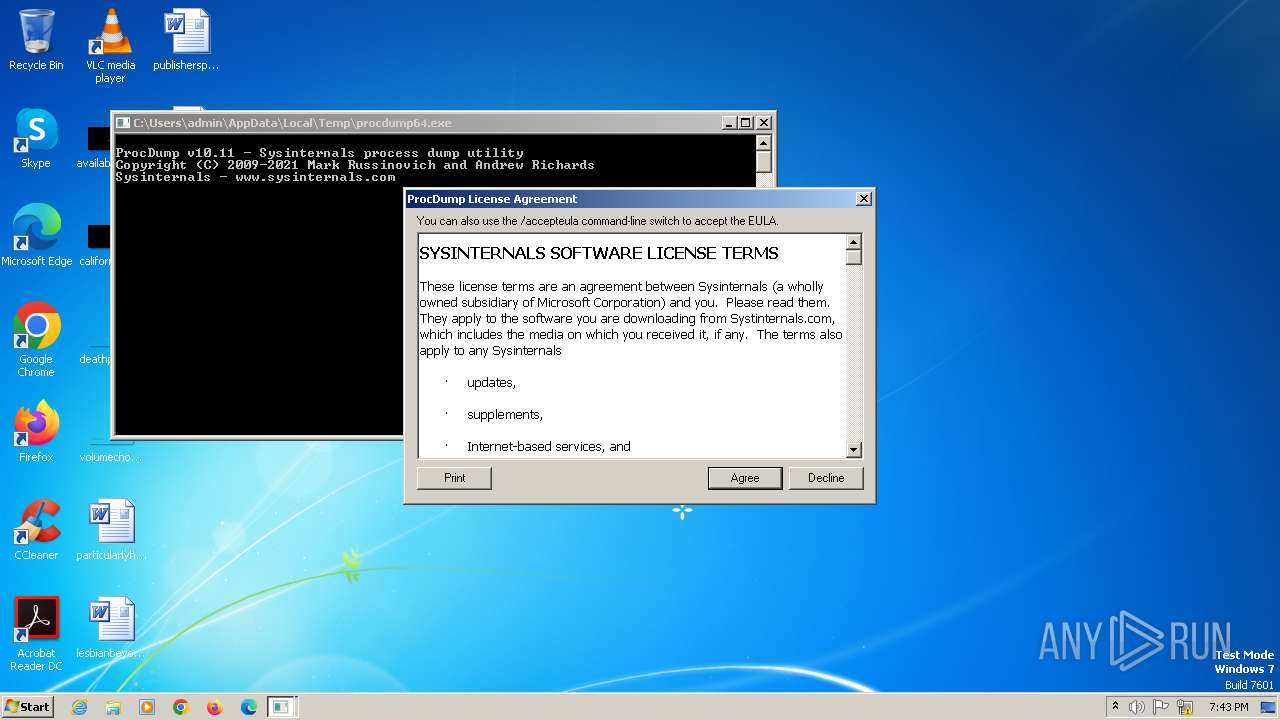The height and width of the screenshot is (720, 1280).
Task: Click the 'www.sysinternals.com' console line
Action: [255, 177]
